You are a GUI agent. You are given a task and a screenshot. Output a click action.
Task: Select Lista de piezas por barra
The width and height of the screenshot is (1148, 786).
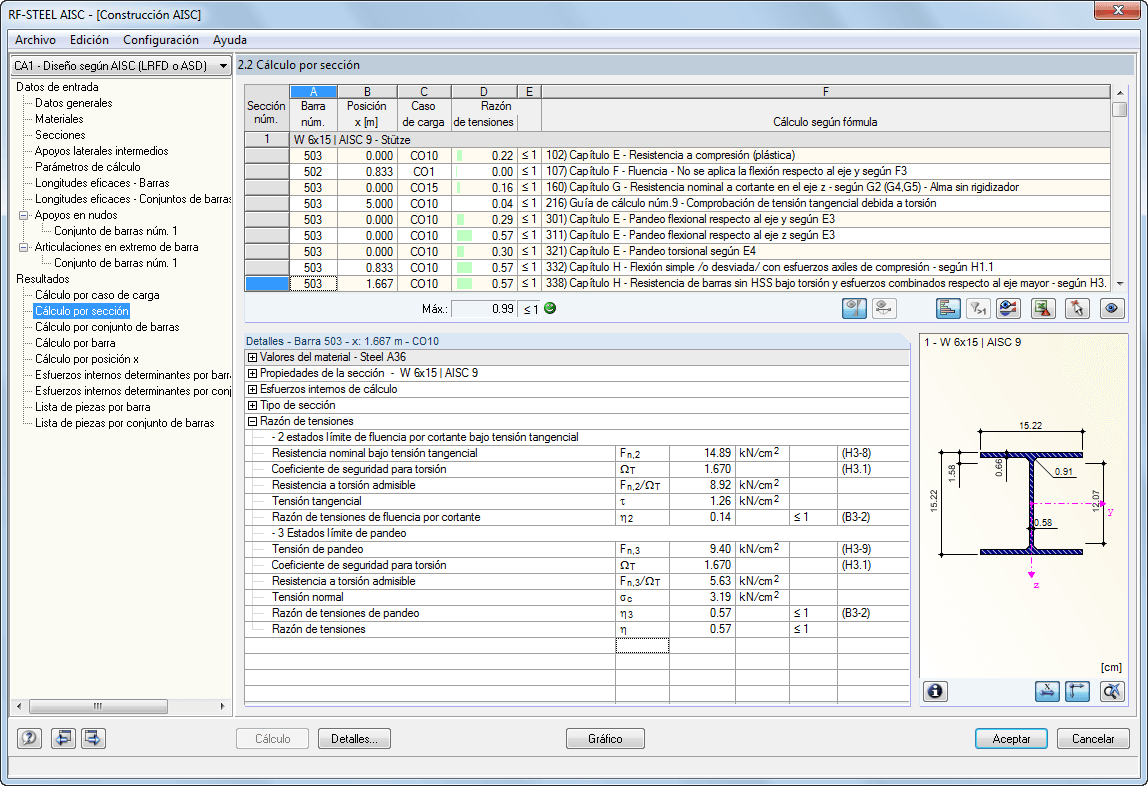[x=93, y=408]
